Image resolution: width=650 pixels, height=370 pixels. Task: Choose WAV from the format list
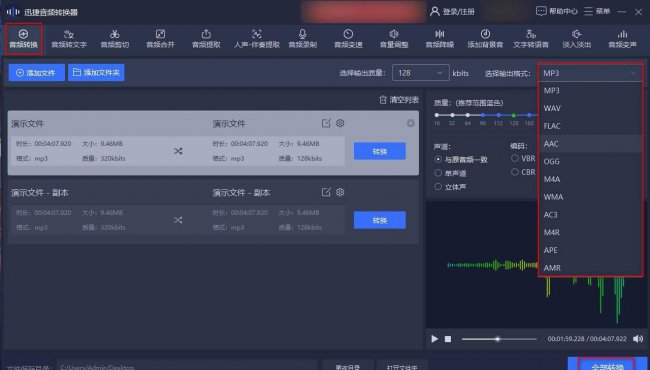pyautogui.click(x=590, y=108)
